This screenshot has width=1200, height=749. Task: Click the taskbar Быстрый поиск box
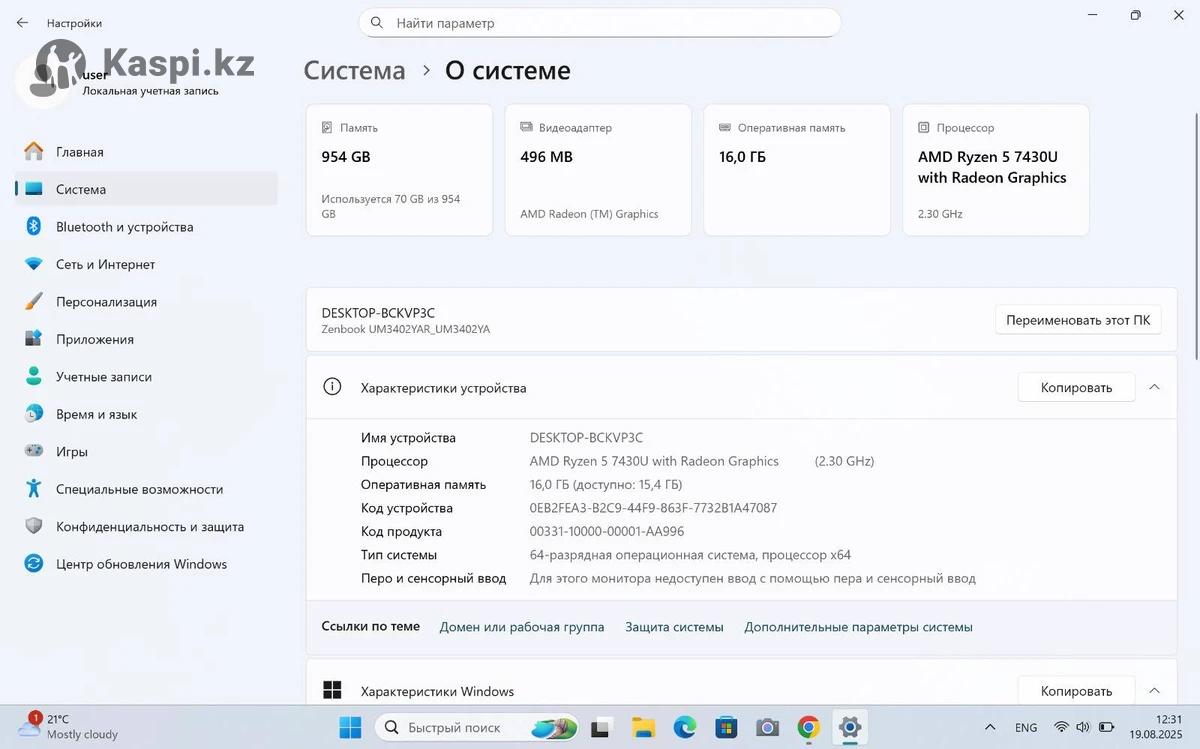point(479,727)
